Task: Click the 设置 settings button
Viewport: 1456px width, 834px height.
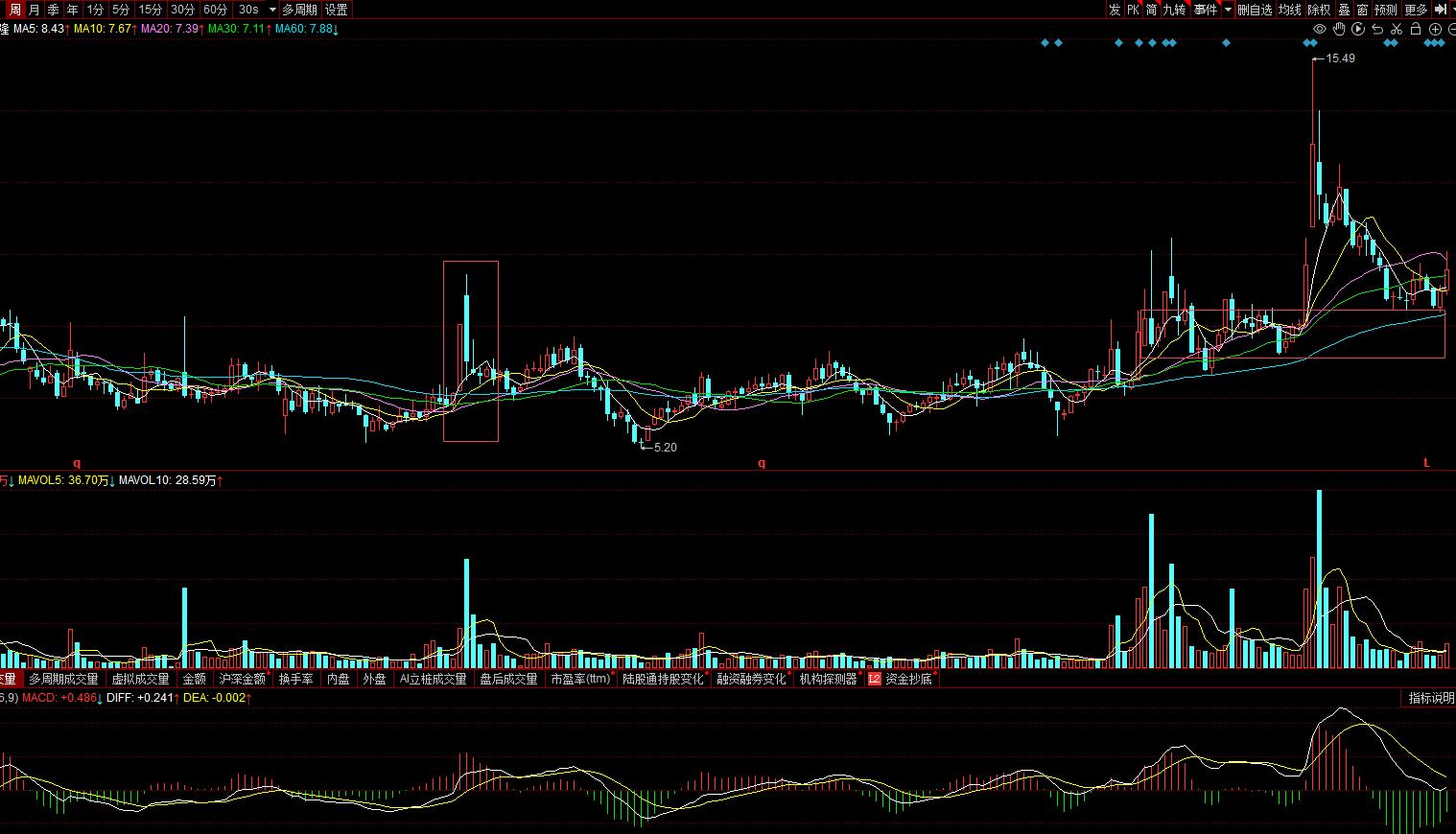Action: tap(336, 10)
